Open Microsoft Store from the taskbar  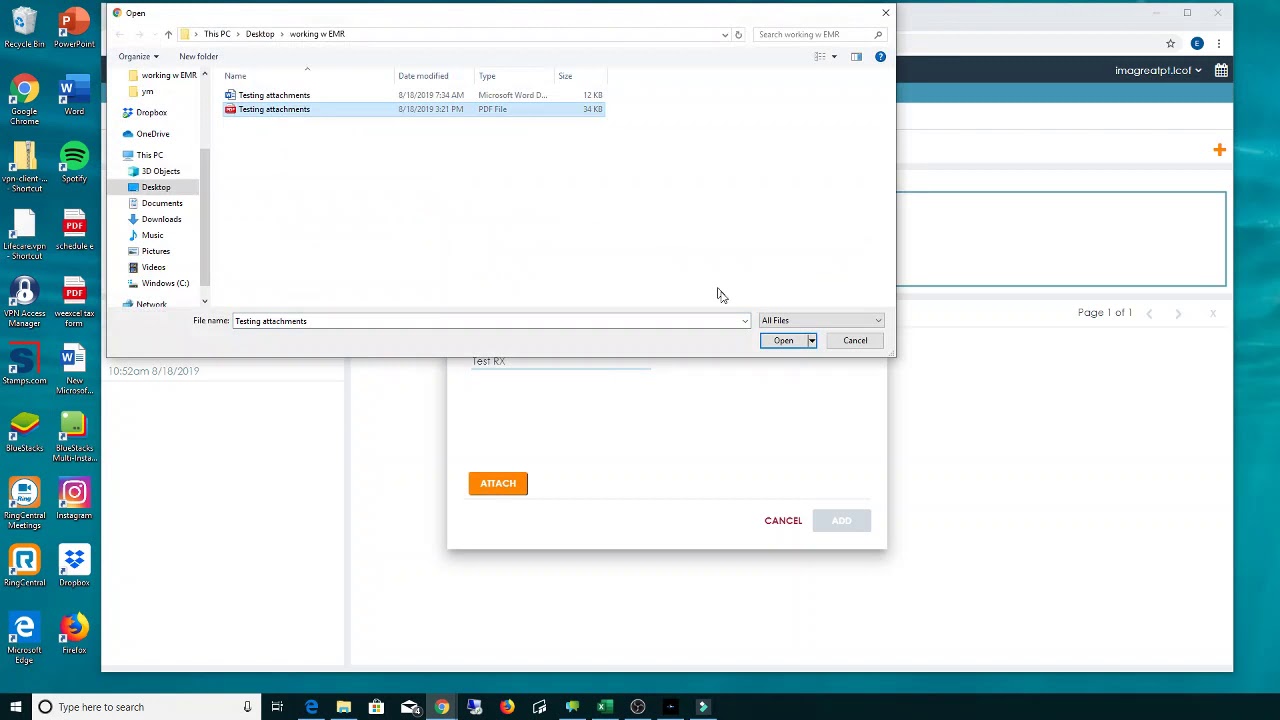click(x=376, y=707)
